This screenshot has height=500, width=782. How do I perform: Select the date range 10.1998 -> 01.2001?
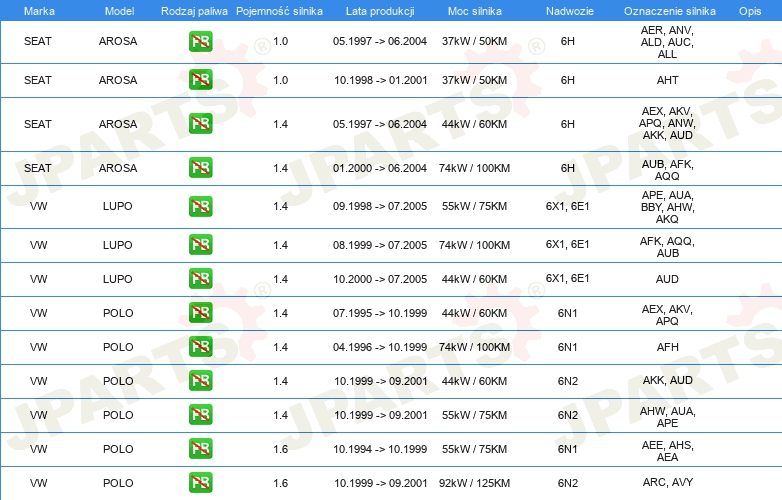click(381, 80)
